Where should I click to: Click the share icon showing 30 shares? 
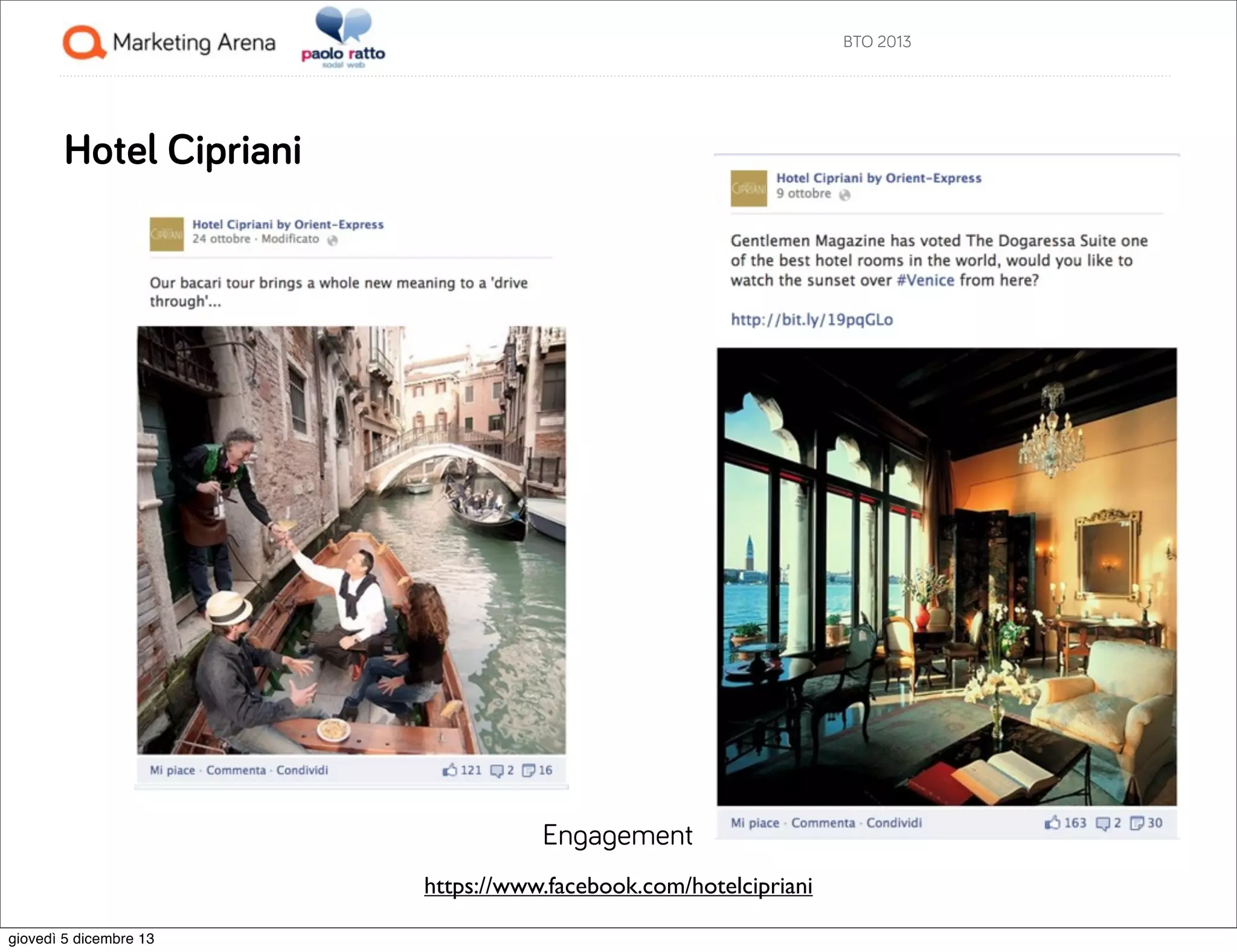pyautogui.click(x=1137, y=823)
